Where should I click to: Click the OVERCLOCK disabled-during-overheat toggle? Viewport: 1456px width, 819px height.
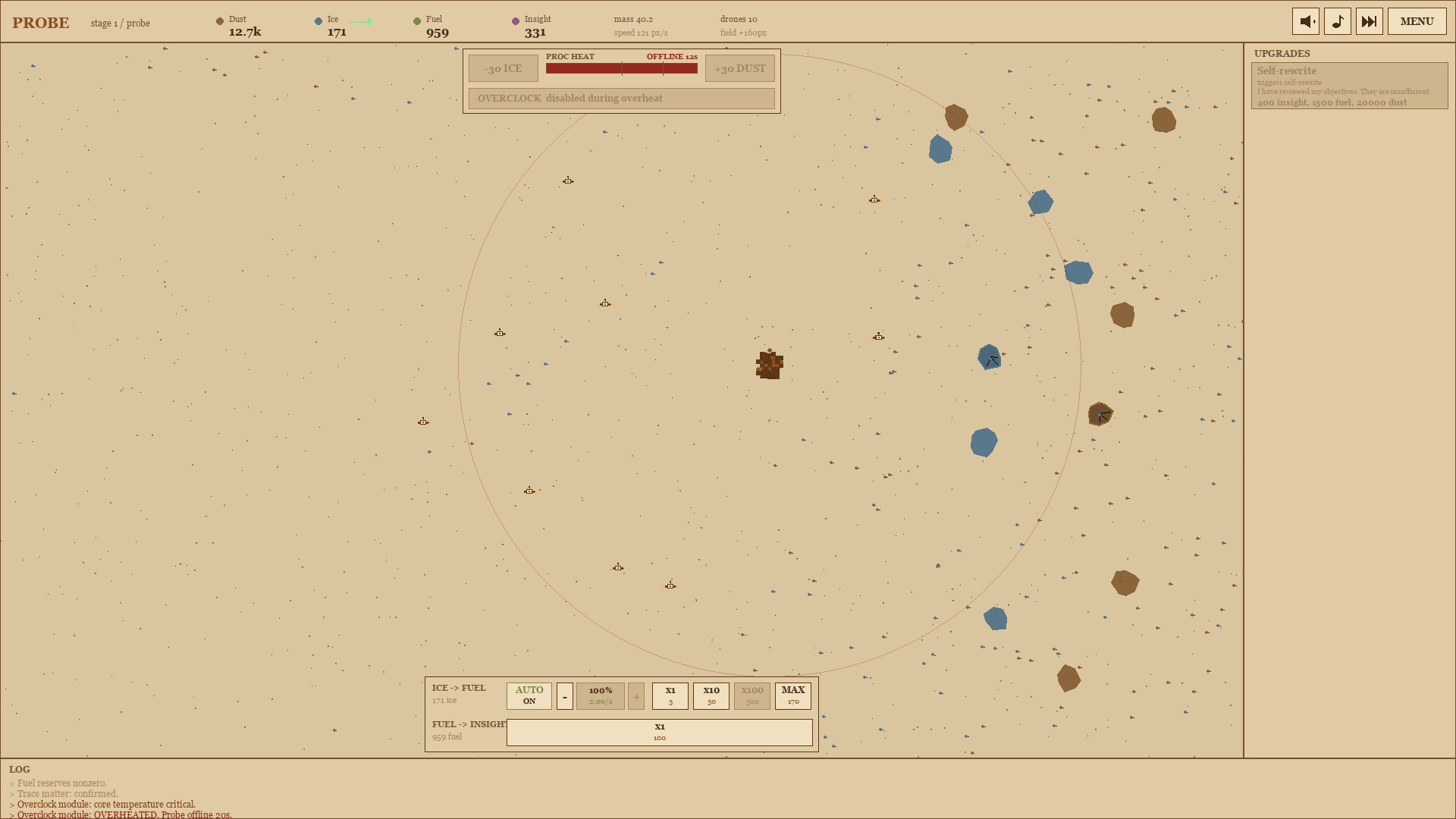point(622,98)
